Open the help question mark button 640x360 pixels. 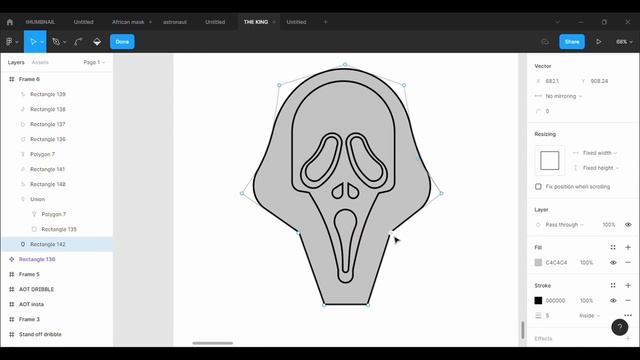(x=620, y=327)
